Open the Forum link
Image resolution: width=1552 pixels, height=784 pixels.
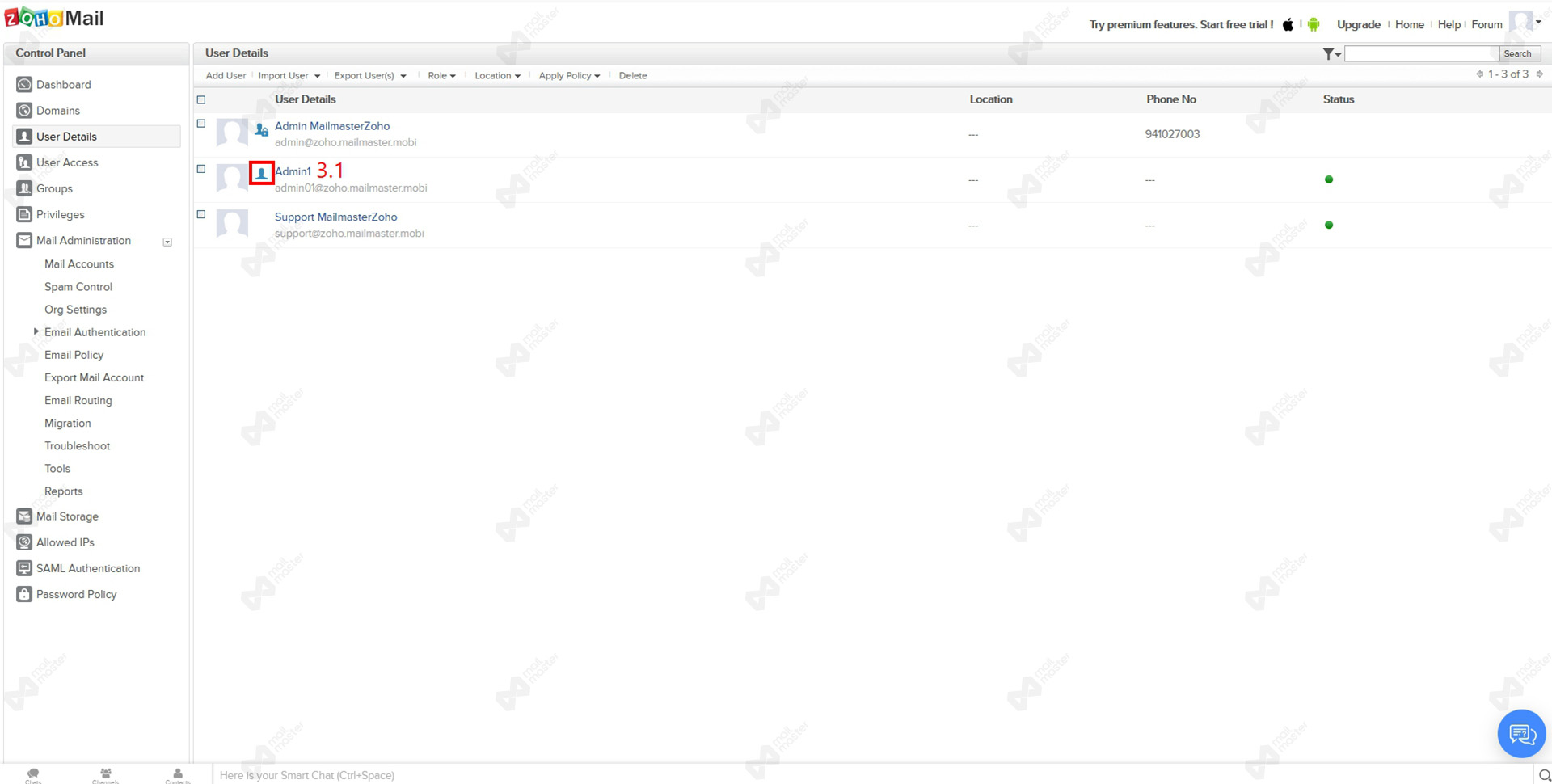pyautogui.click(x=1487, y=24)
